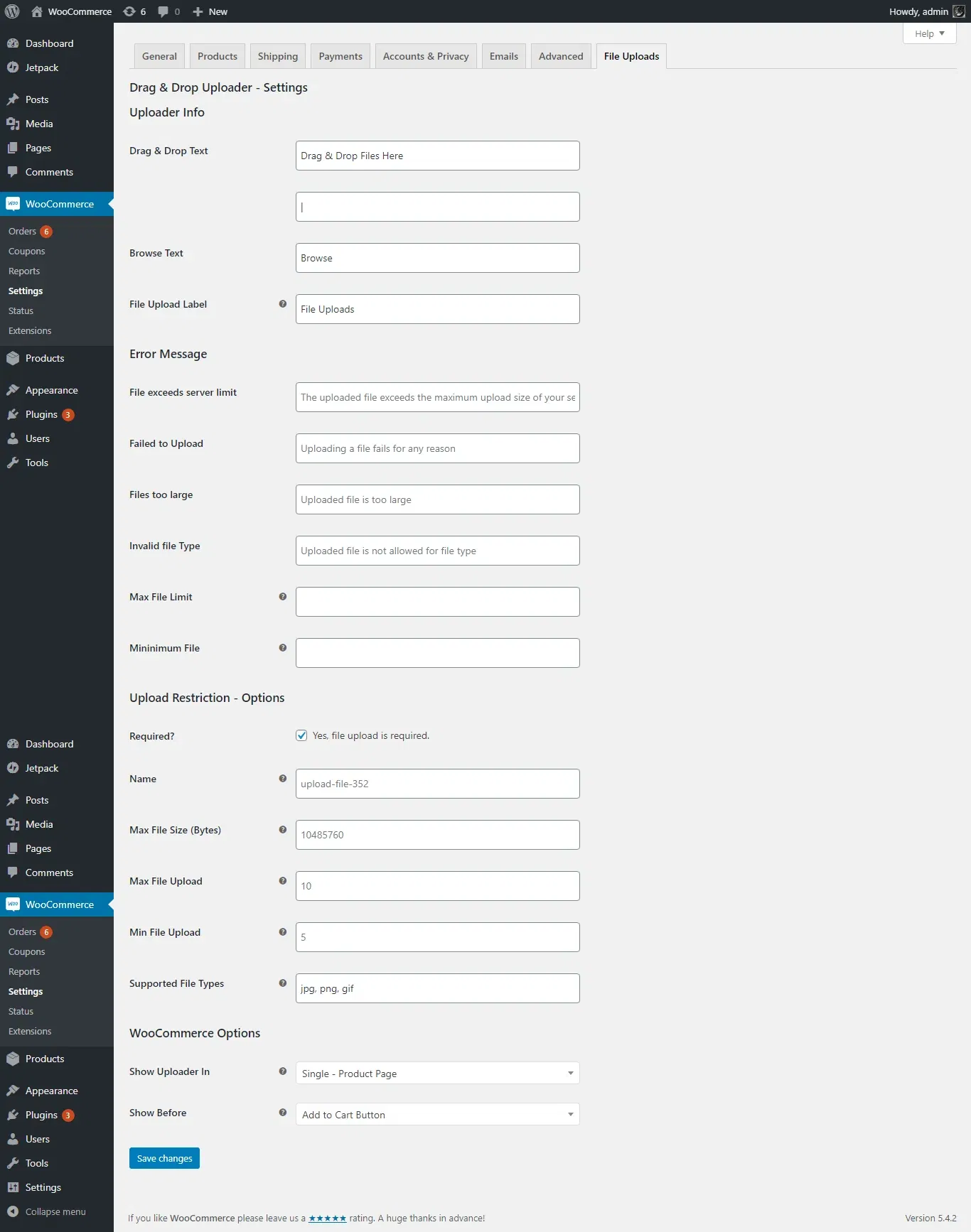This screenshot has width=971, height=1232.
Task: Click the Posts pin icon in the lower sidebar menu
Action: (x=13, y=800)
